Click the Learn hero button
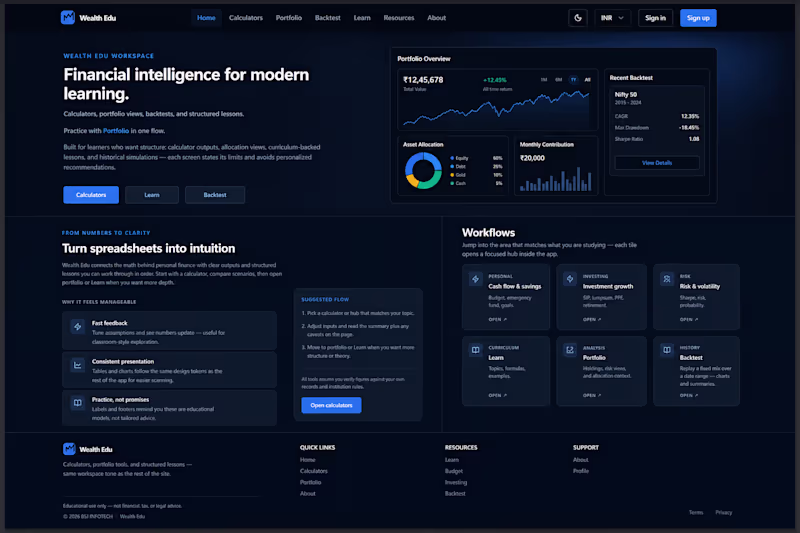The height and width of the screenshot is (533, 800). tap(152, 195)
